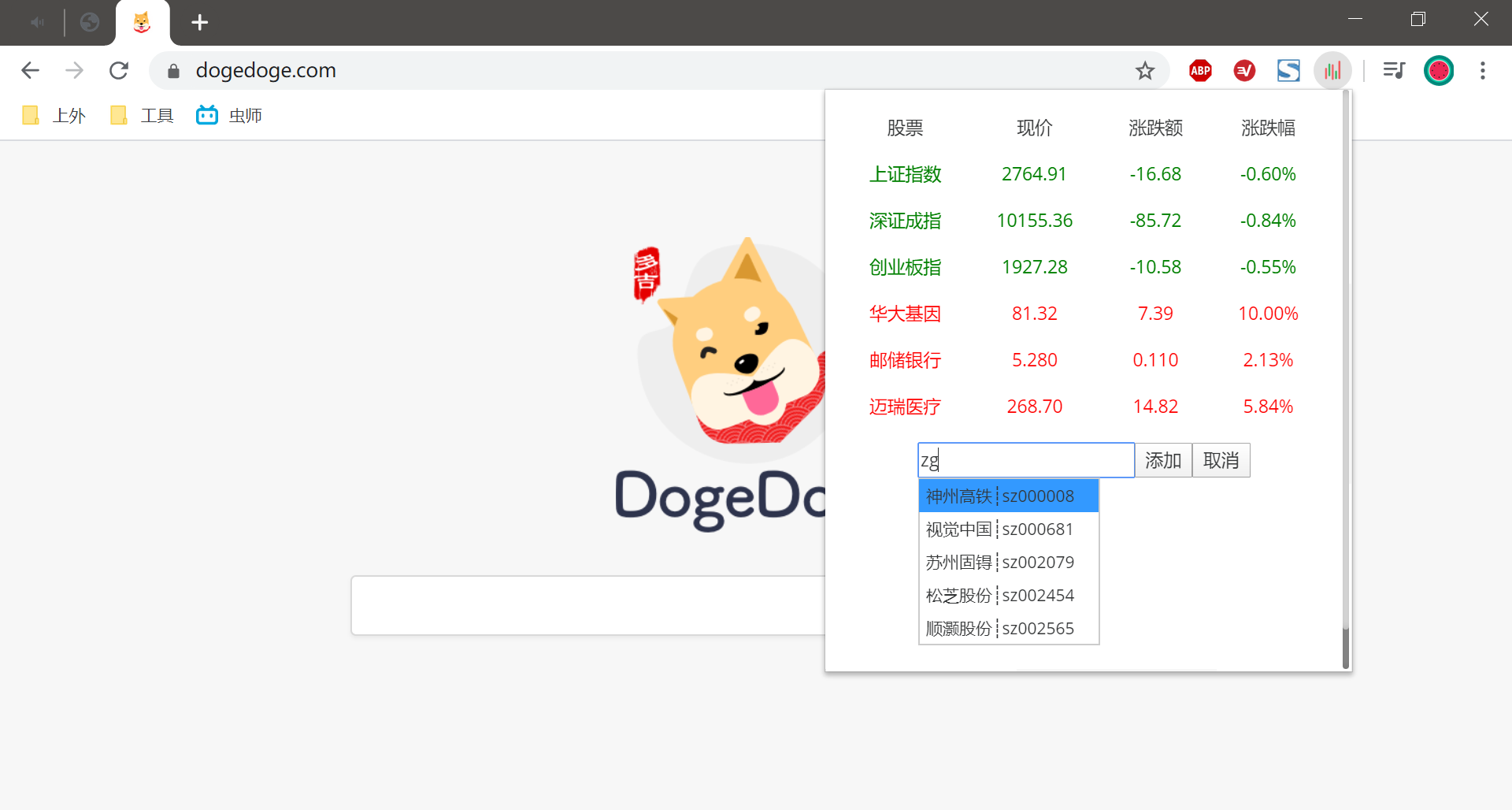Screen dimensions: 1512x810
Task: Click the 取消 button
Action: click(x=1221, y=460)
